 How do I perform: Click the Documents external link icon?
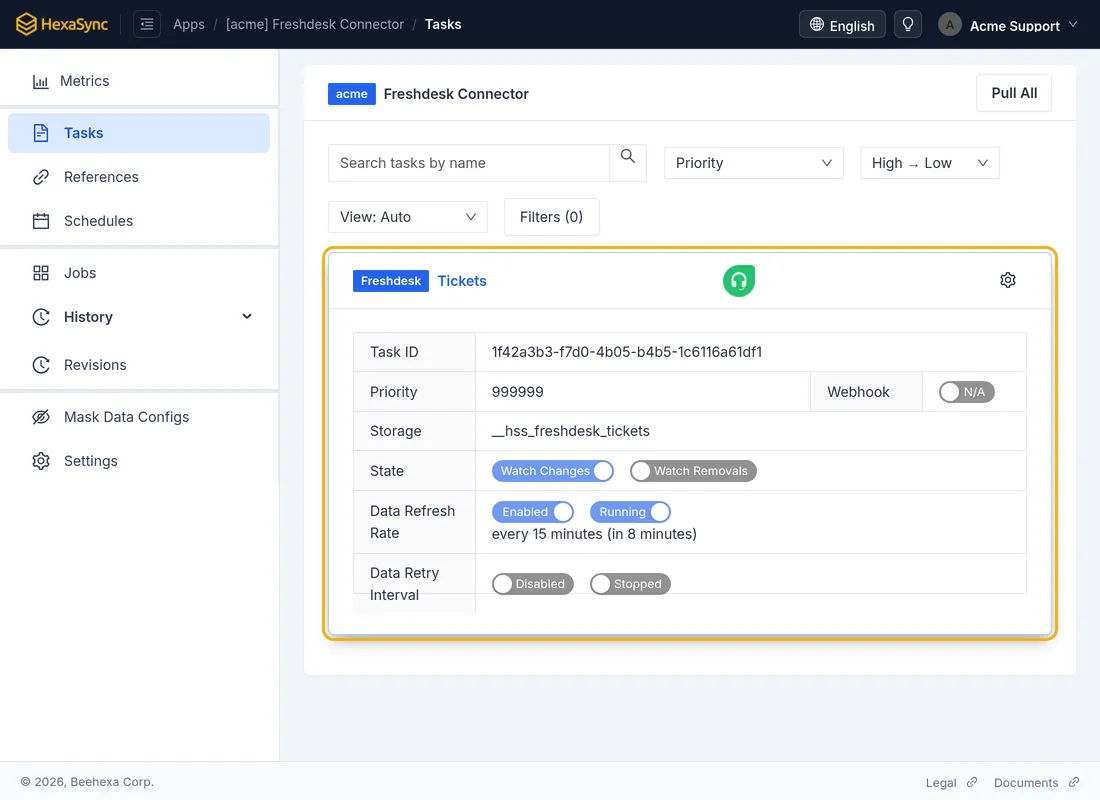click(x=1074, y=782)
